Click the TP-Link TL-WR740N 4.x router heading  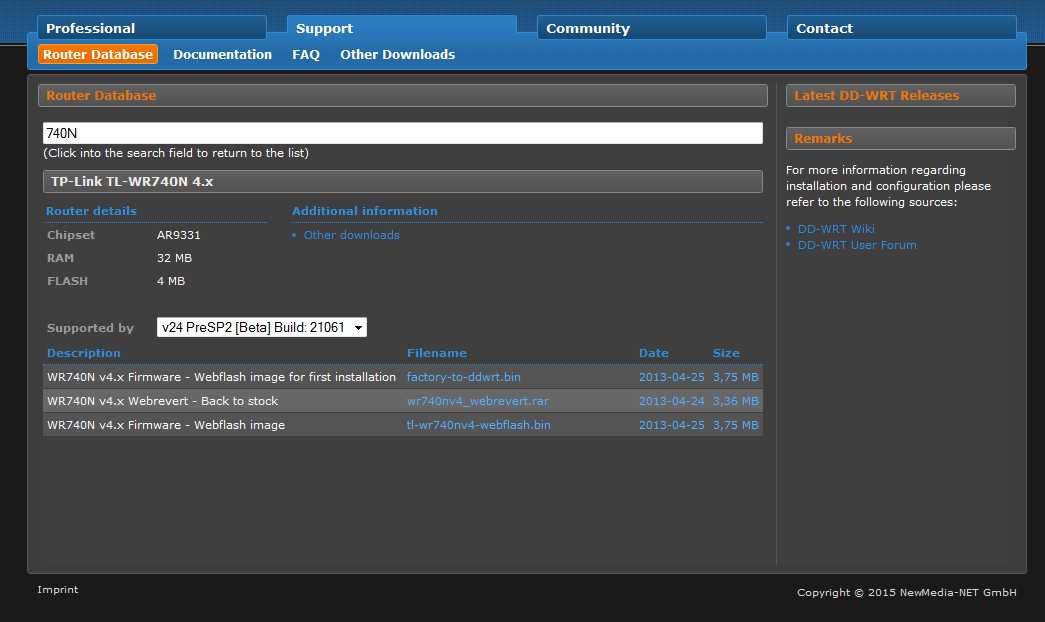pyautogui.click(x=403, y=181)
